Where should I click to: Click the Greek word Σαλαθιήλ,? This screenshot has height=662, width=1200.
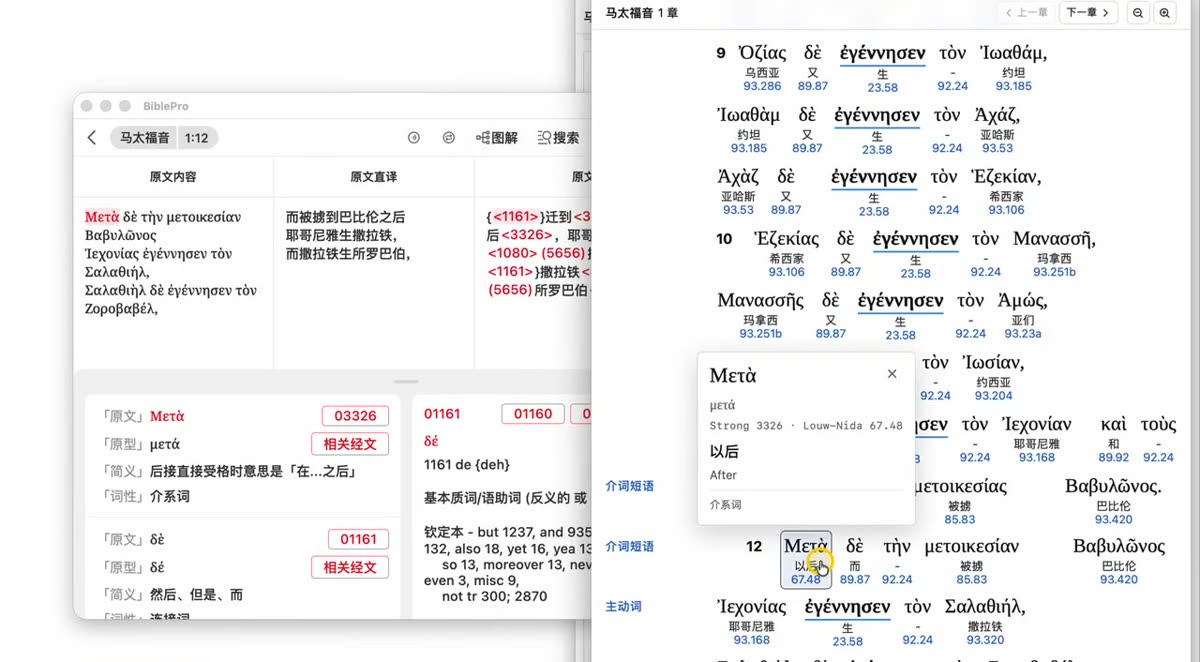(985, 607)
